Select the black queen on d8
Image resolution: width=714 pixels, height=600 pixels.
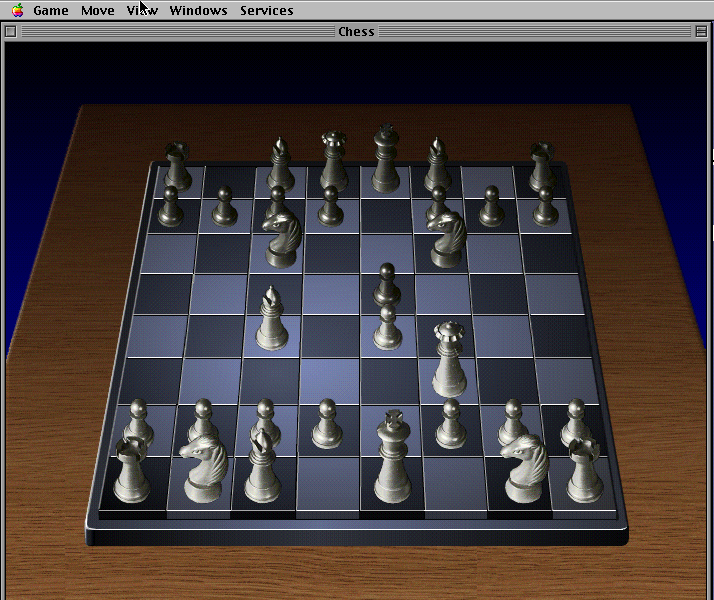click(x=334, y=160)
